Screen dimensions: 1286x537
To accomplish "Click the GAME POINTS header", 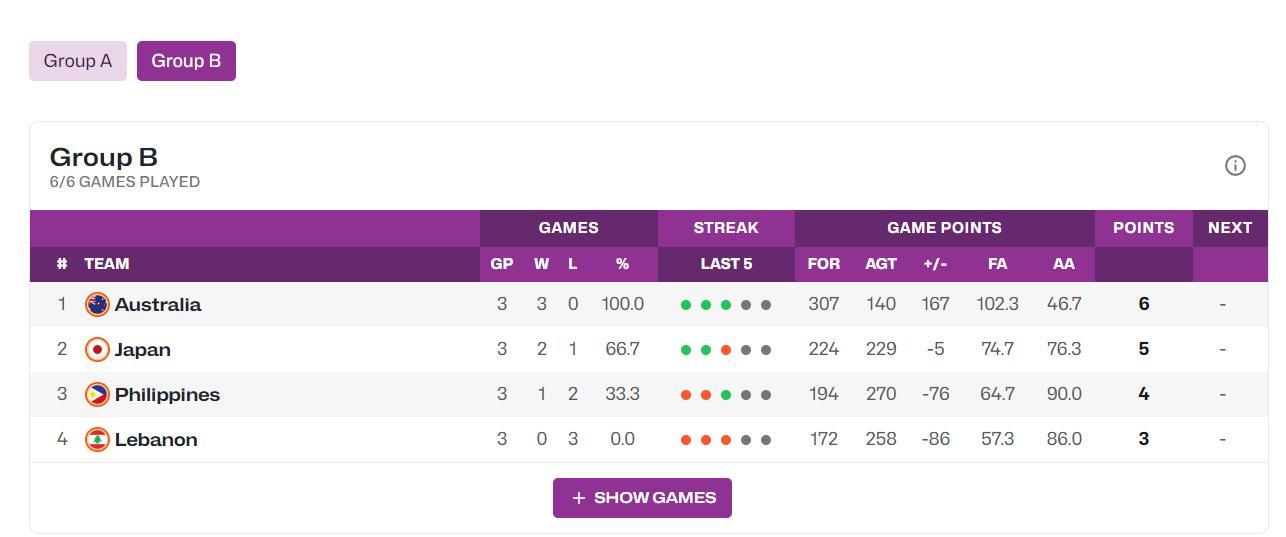I will click(944, 228).
